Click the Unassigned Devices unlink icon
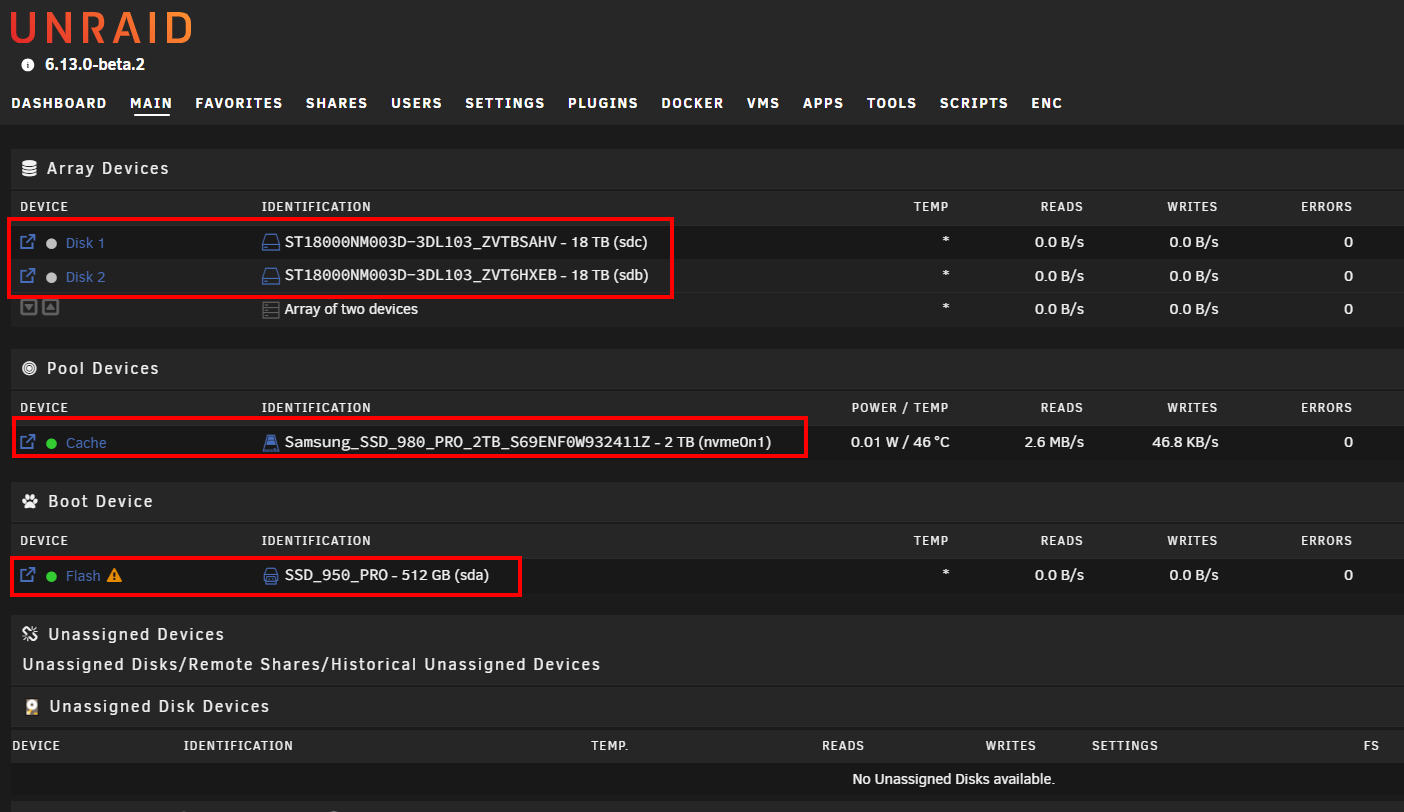1404x812 pixels. tap(30, 634)
